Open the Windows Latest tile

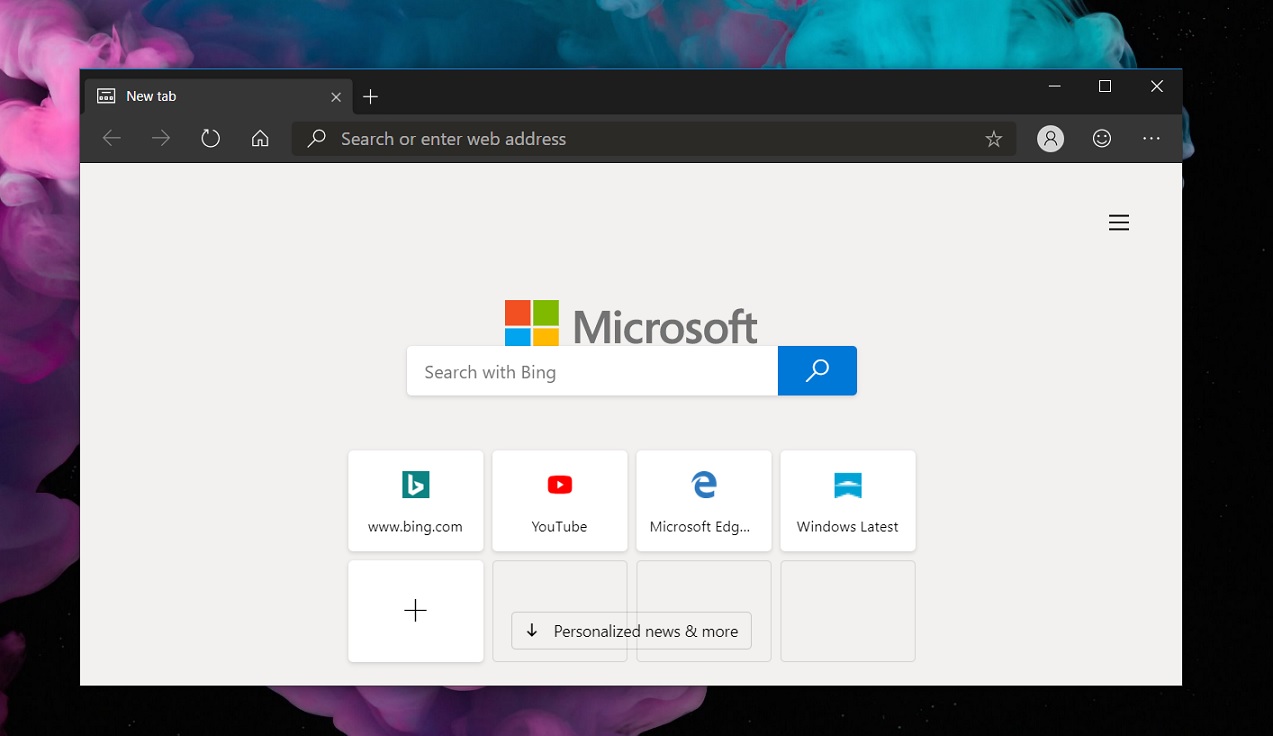[x=847, y=500]
